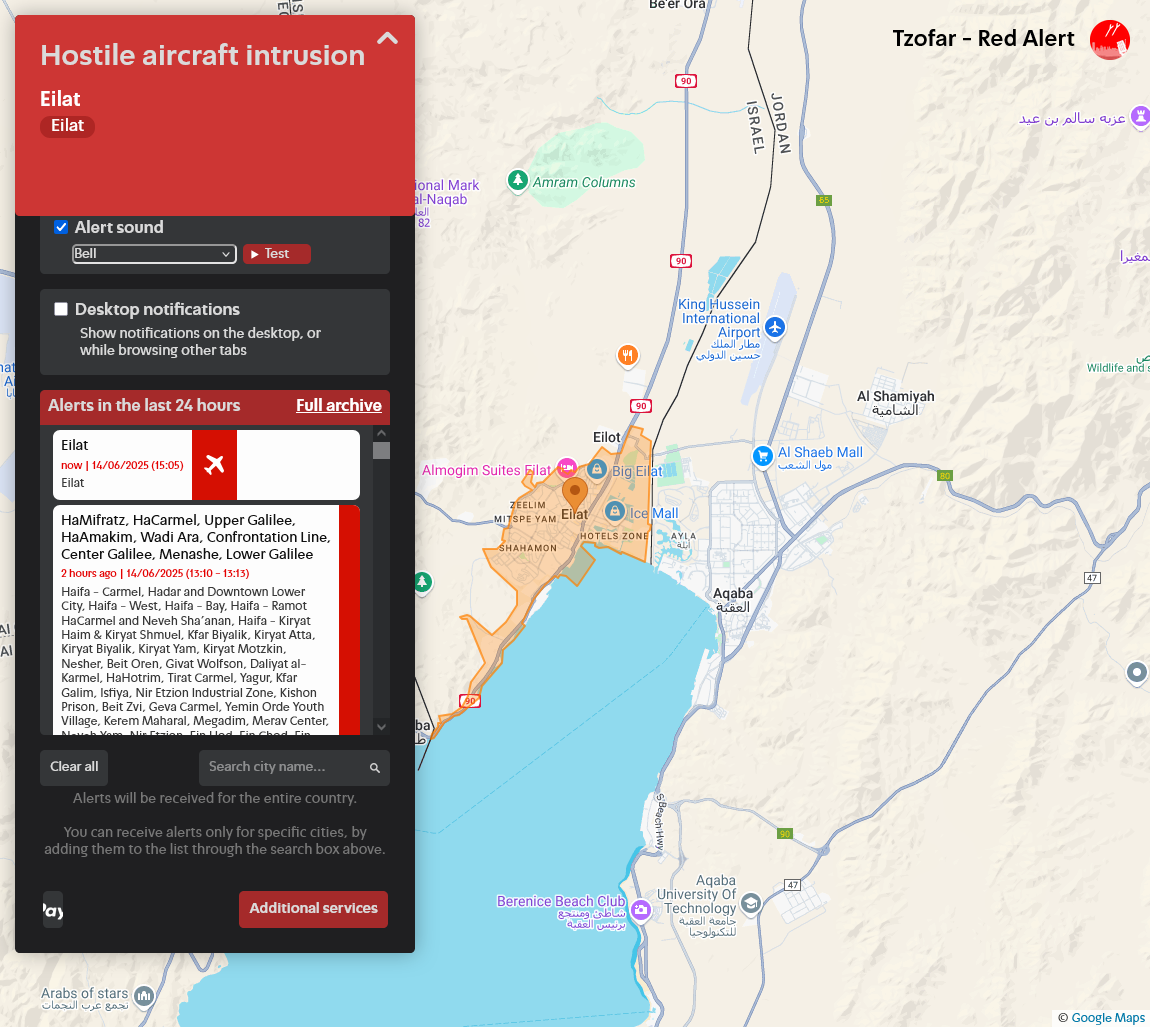Open the Full archive link
Viewport: 1150px width, 1027px height.
click(x=339, y=406)
